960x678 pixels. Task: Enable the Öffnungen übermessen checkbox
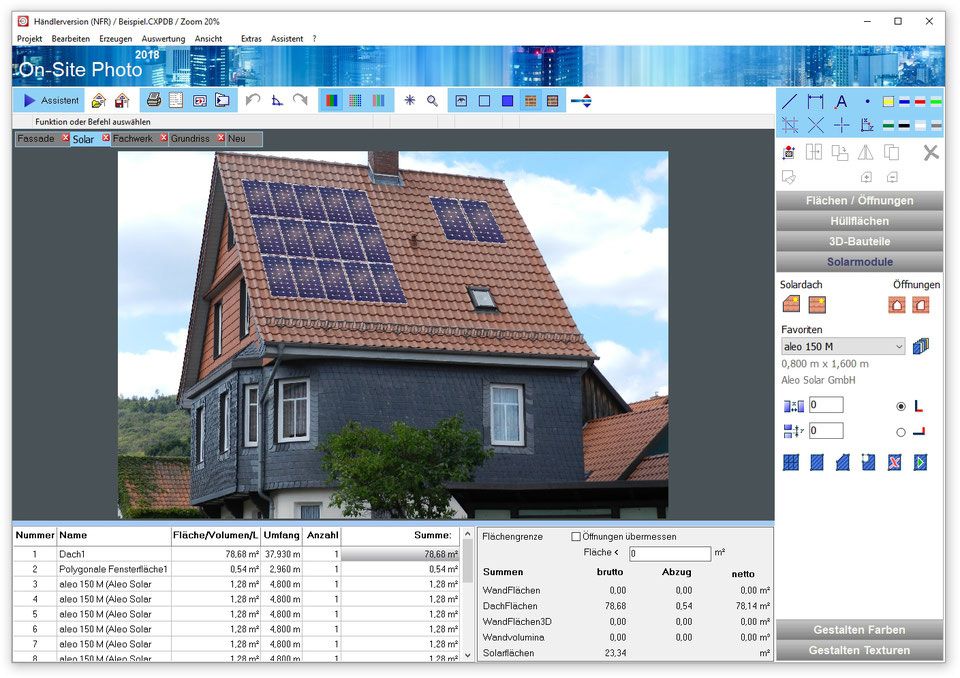coord(577,536)
